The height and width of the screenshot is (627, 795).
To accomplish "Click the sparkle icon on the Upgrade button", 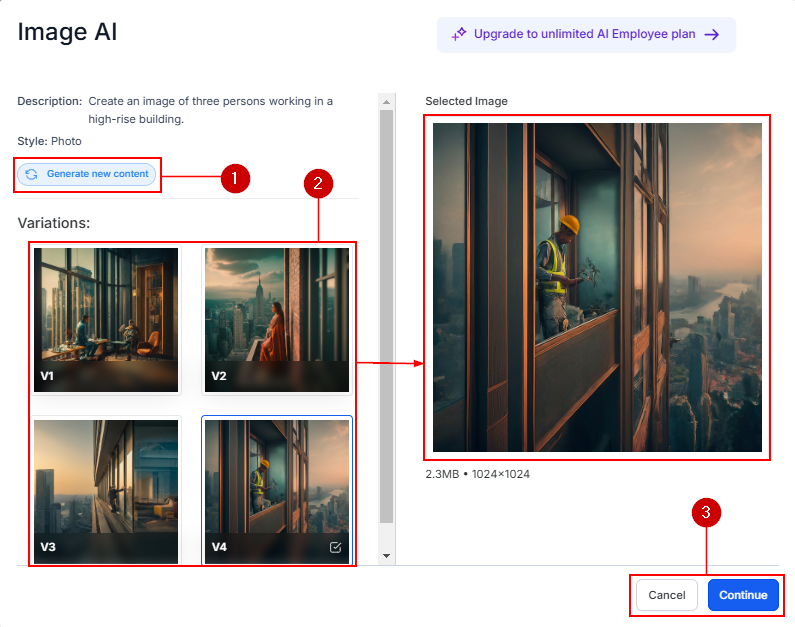I will tap(459, 34).
